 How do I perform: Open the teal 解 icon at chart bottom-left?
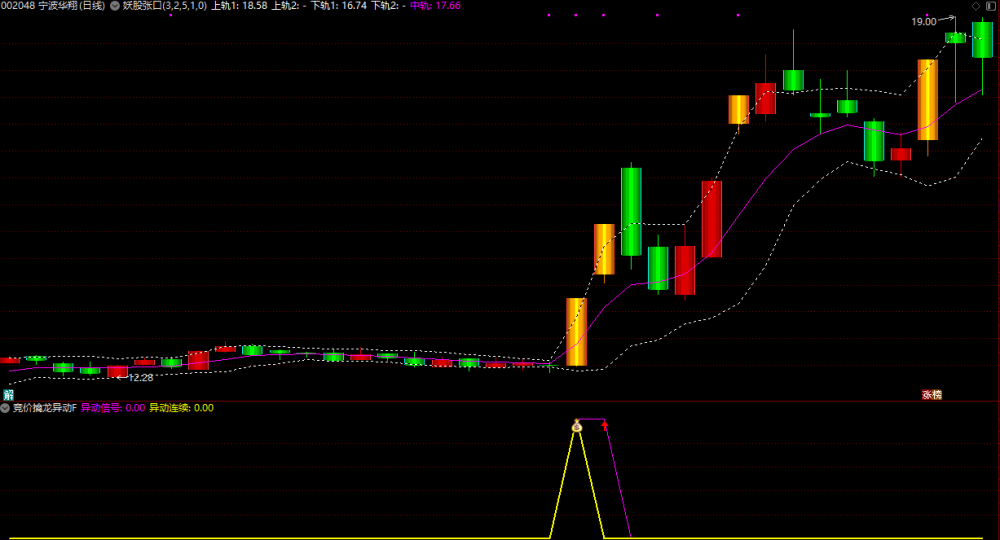pos(8,395)
